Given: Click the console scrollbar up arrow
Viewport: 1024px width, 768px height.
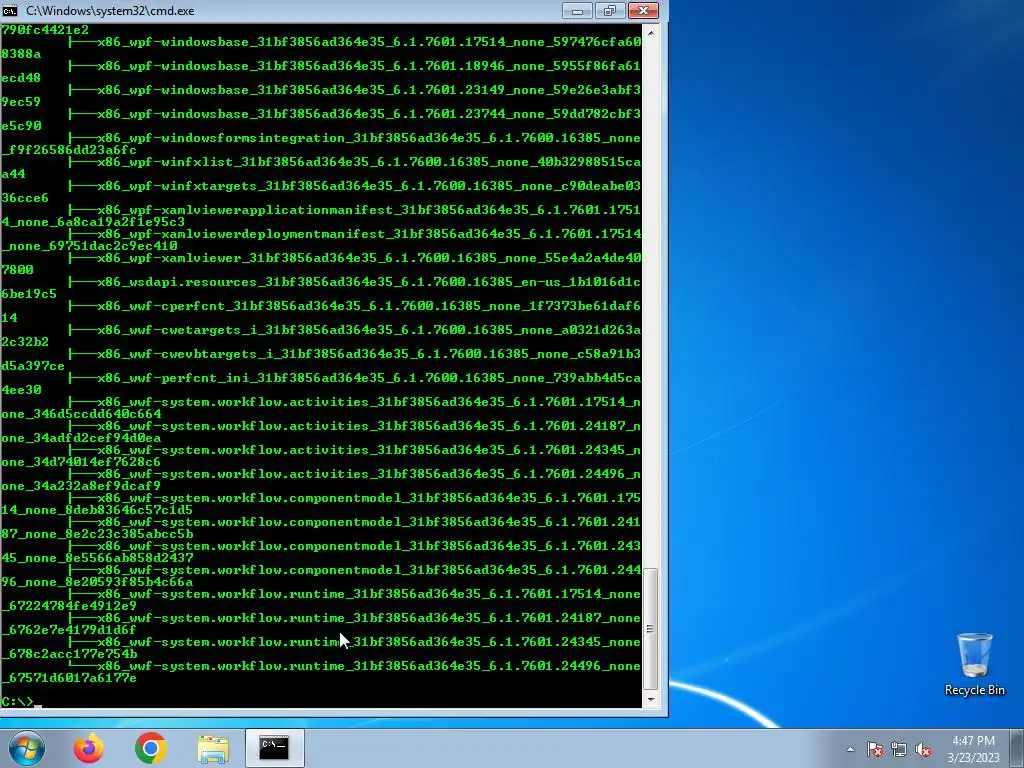Looking at the screenshot, I should tap(650, 31).
